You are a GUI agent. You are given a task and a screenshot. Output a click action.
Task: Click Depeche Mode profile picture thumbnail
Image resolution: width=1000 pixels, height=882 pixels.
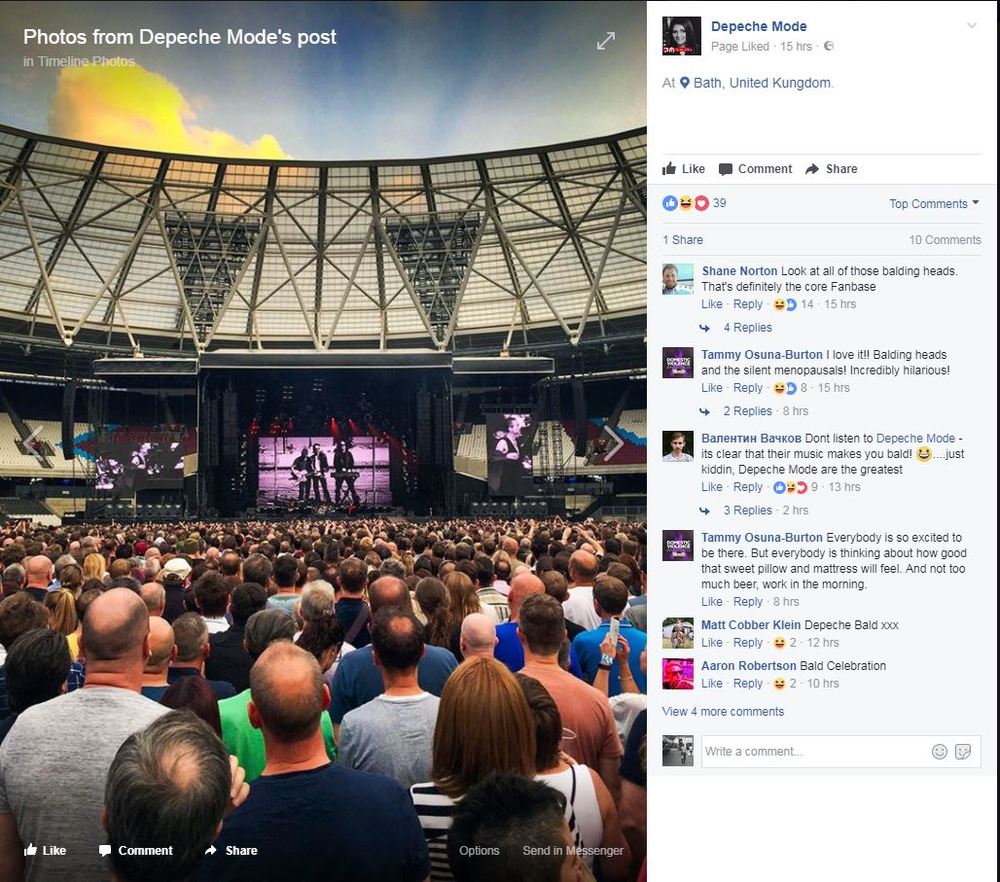(x=681, y=36)
